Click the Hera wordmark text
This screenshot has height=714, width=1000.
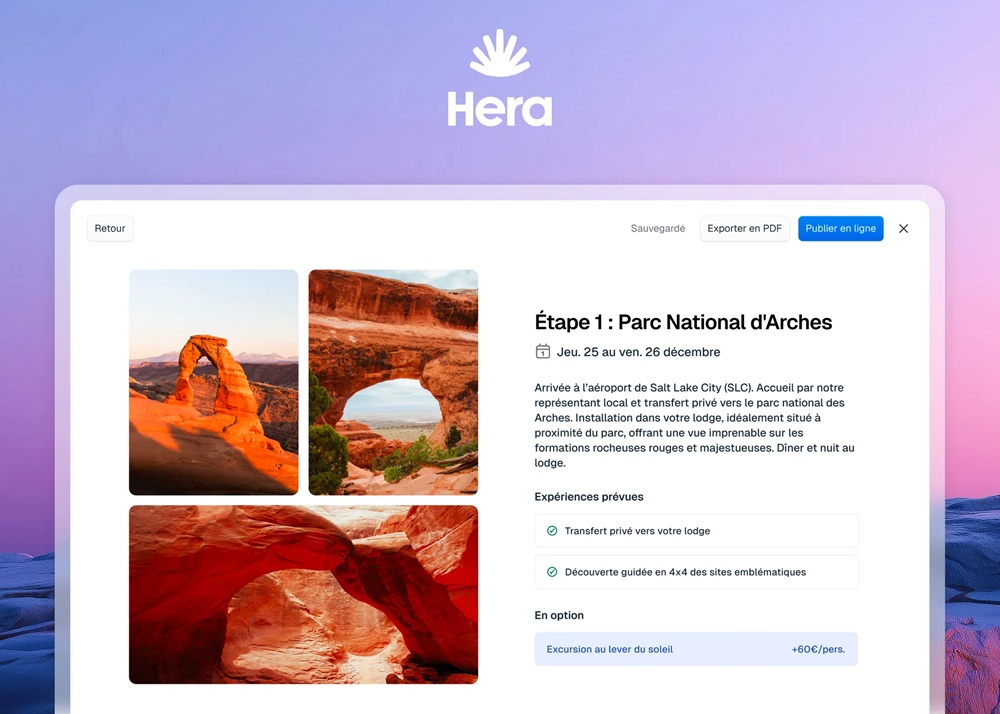(x=499, y=109)
